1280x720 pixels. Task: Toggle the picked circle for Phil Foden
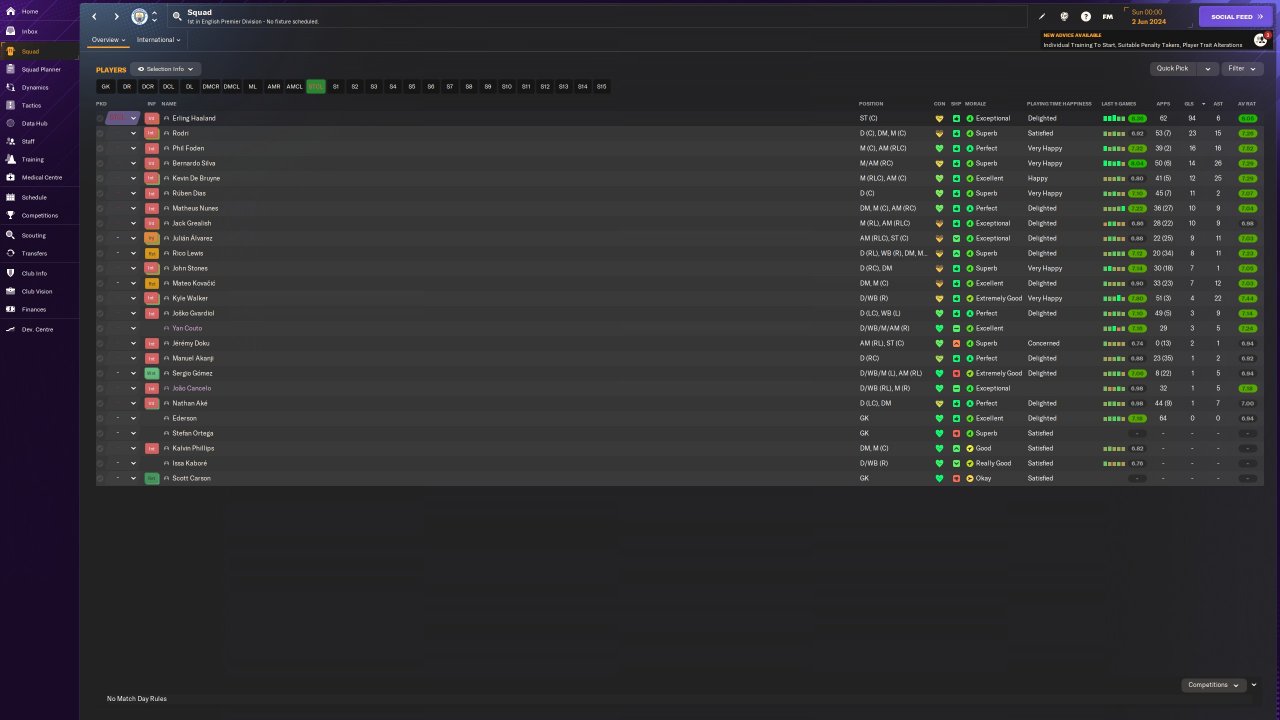[100, 148]
